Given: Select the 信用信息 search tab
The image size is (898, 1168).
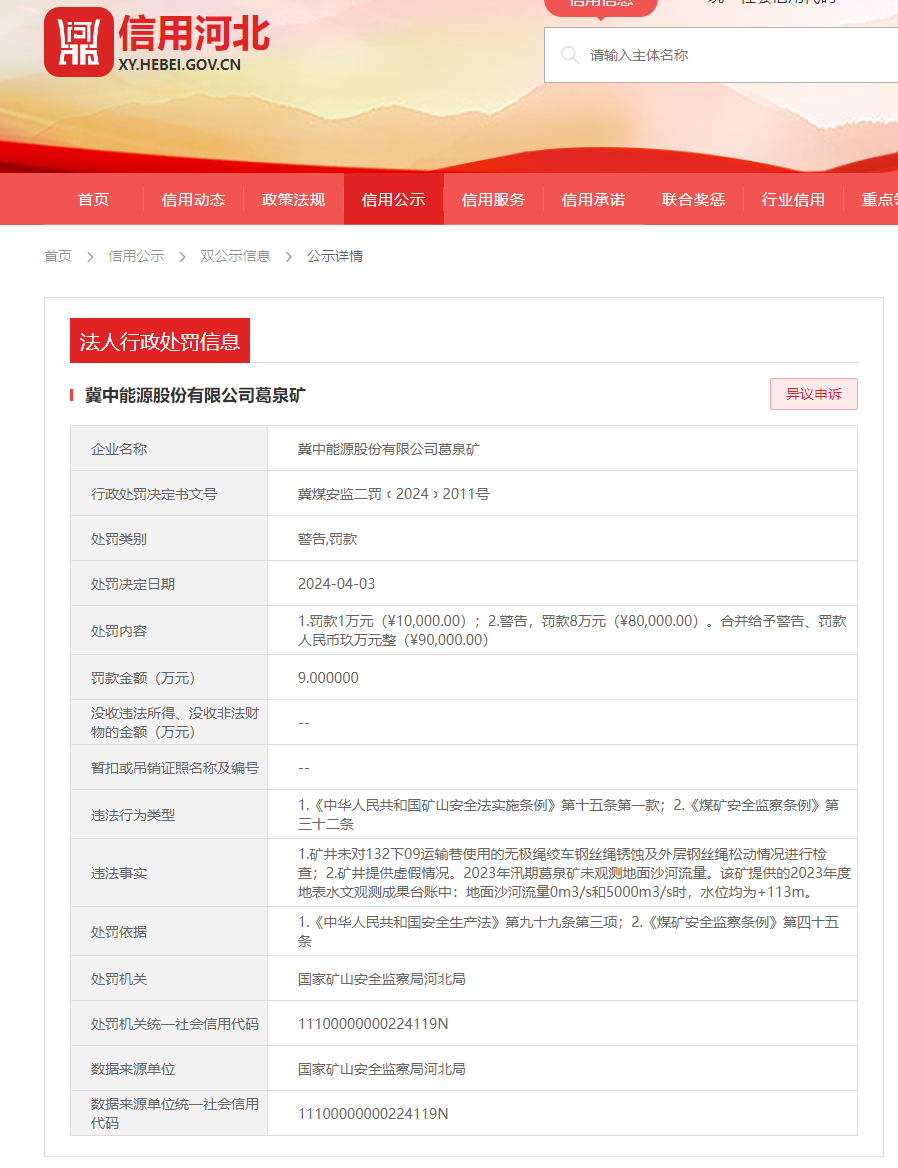Looking at the screenshot, I should (601, 5).
